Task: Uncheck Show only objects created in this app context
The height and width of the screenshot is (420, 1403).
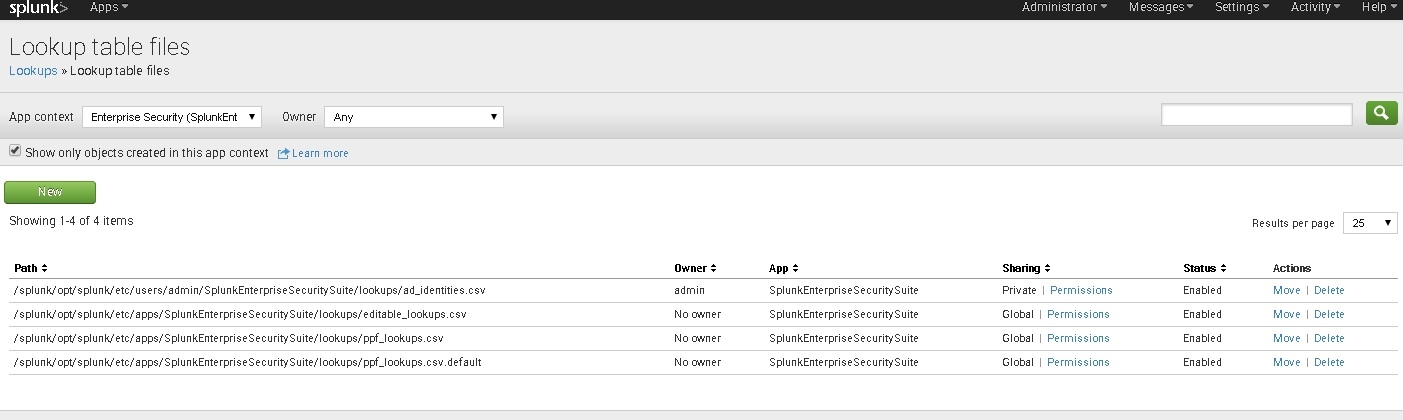Action: tap(15, 151)
